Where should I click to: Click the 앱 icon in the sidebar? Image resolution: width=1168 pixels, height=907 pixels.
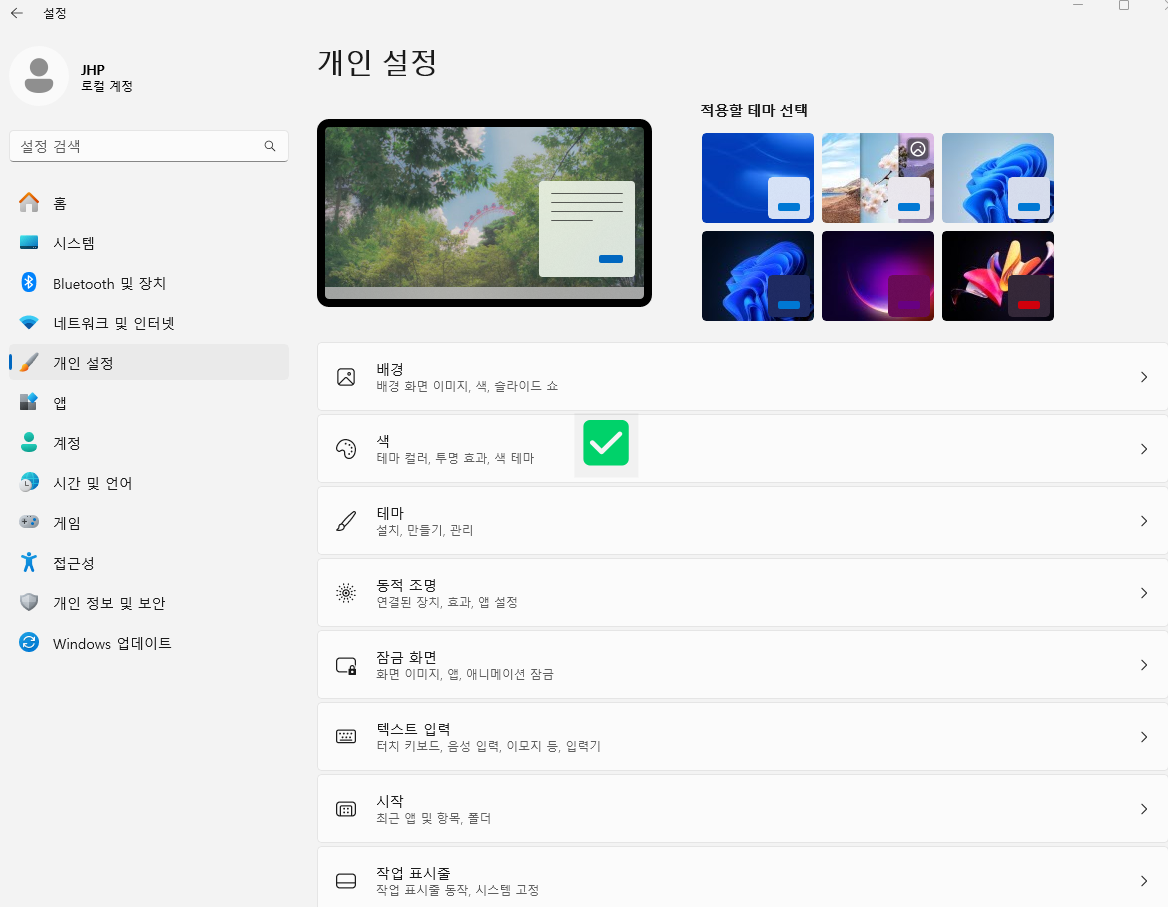click(x=29, y=402)
